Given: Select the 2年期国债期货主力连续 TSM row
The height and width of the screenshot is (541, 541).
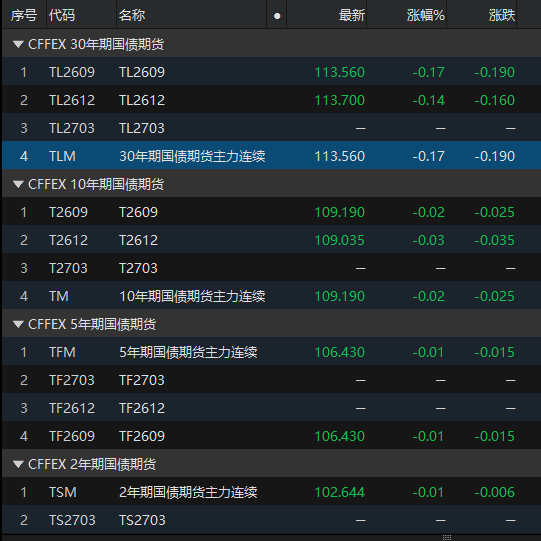Looking at the screenshot, I should (x=272, y=492).
